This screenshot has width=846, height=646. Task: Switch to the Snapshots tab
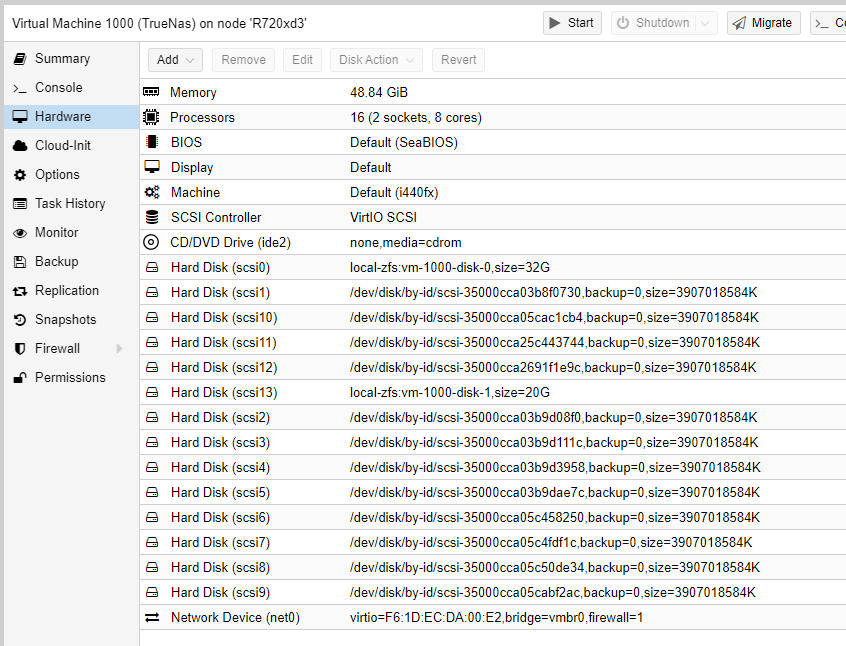click(x=71, y=319)
